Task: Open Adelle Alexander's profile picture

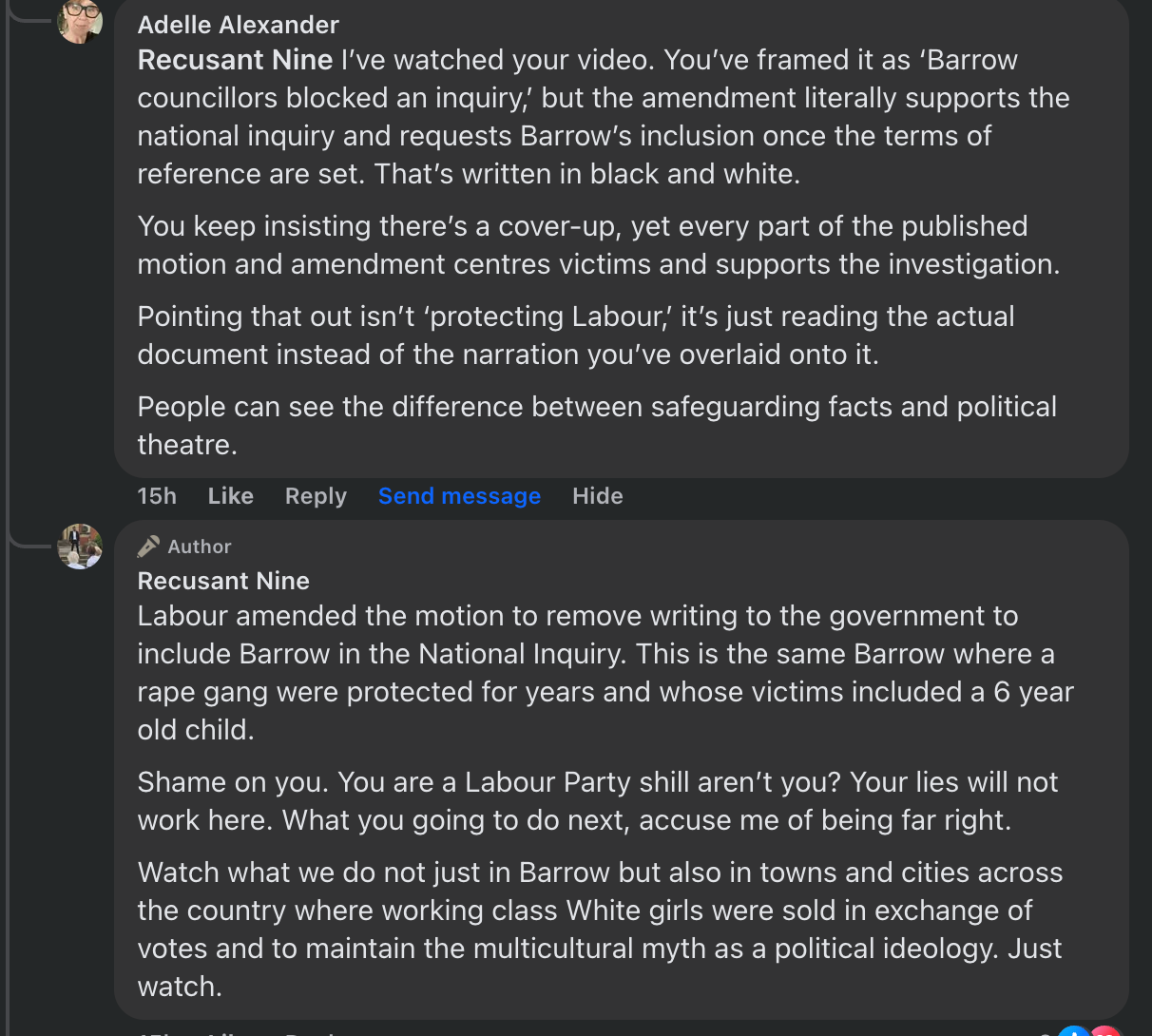Action: [80, 21]
